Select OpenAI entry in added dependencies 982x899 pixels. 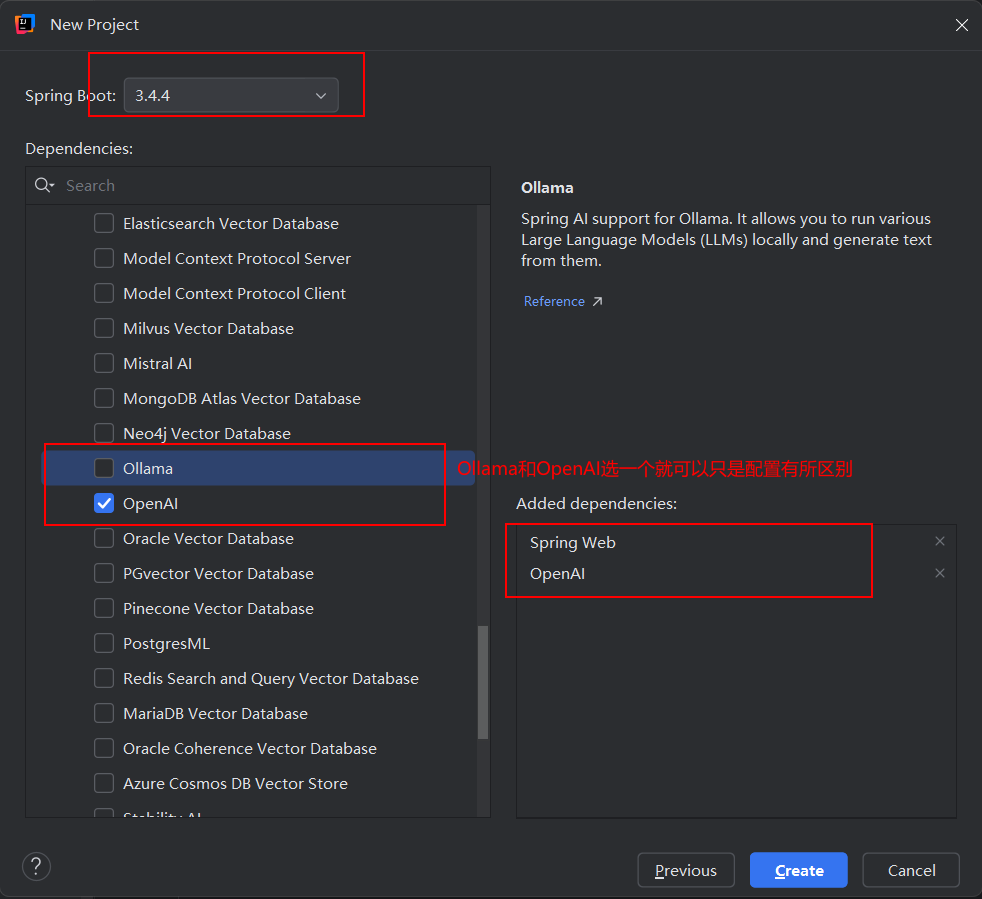pyautogui.click(x=557, y=574)
